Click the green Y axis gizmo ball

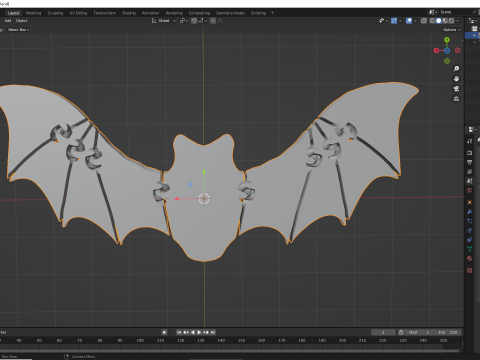(447, 40)
